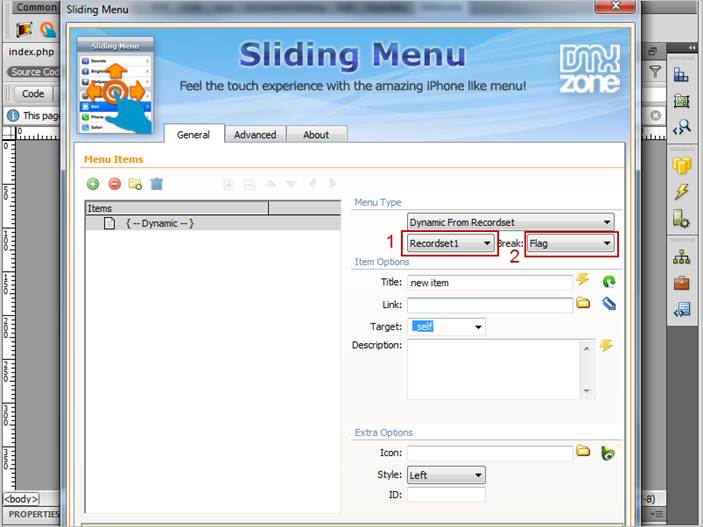Click the Common tab in Dreamweaver Insert bar

coord(36,7)
